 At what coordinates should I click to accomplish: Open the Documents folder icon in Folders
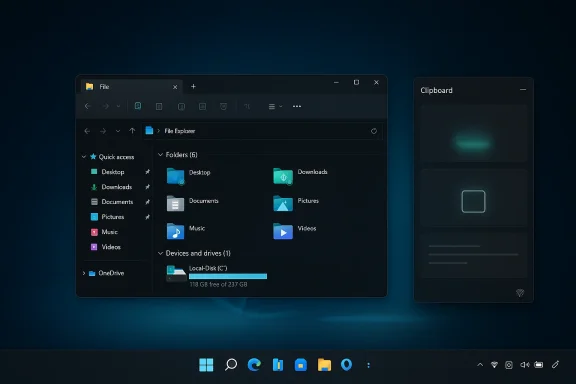click(x=175, y=203)
